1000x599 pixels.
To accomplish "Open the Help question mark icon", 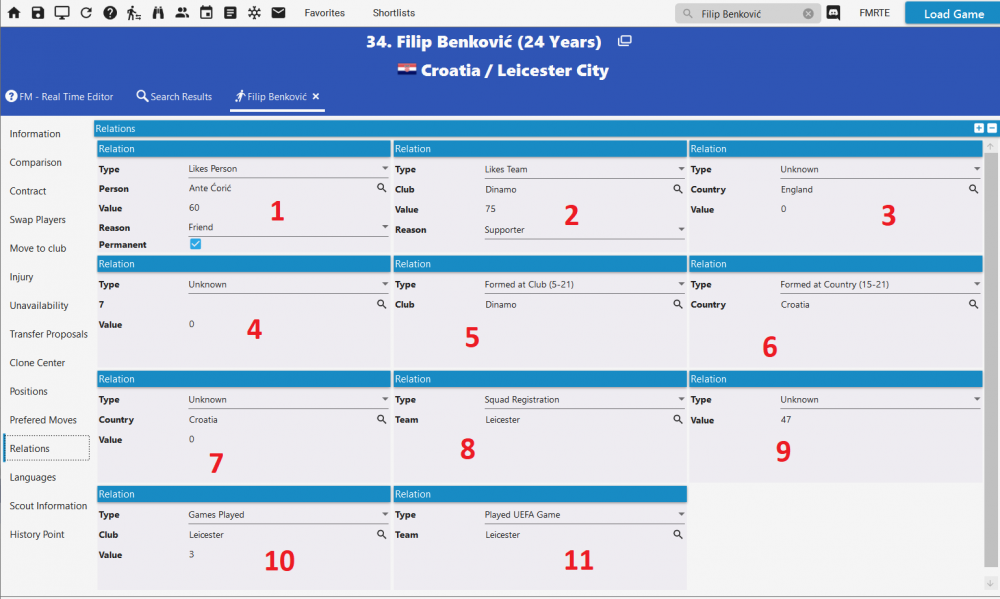I will click(110, 13).
